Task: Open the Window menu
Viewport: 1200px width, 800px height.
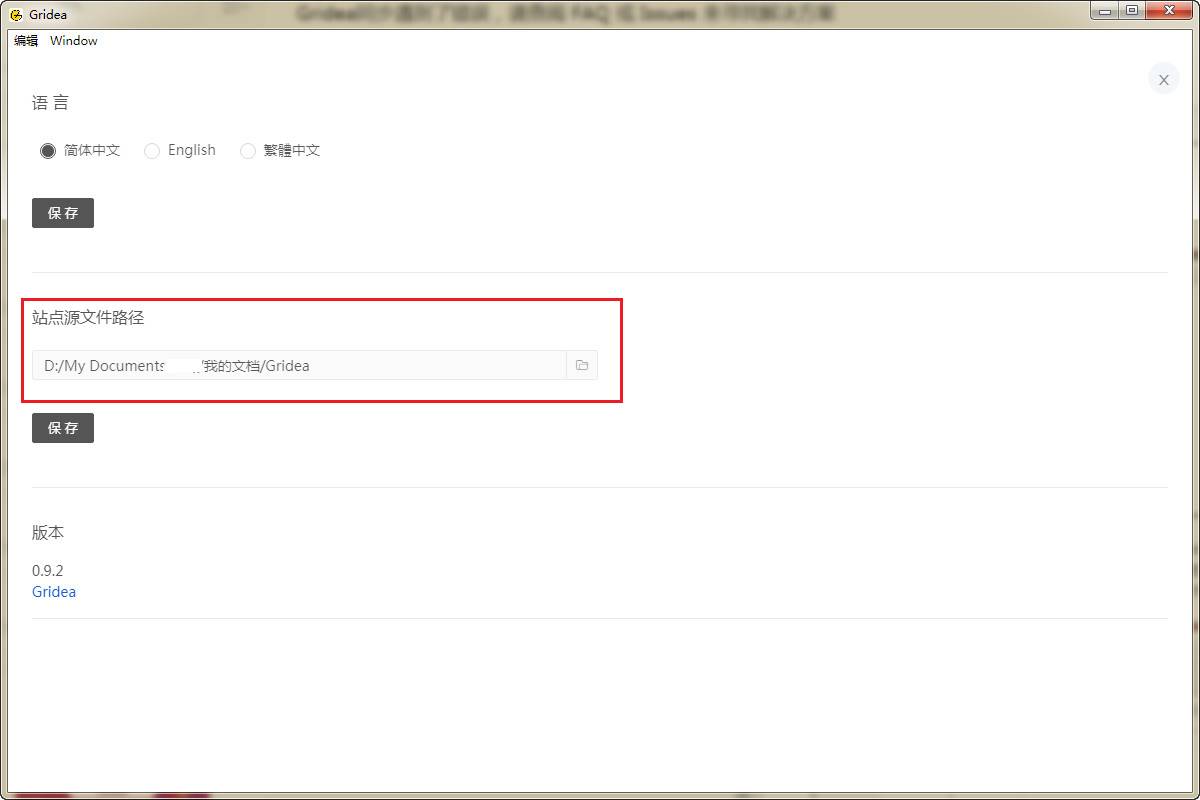Action: [74, 41]
